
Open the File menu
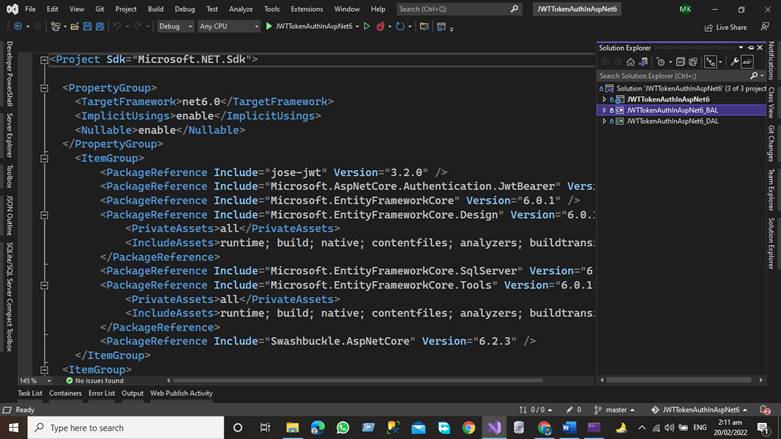[x=30, y=9]
